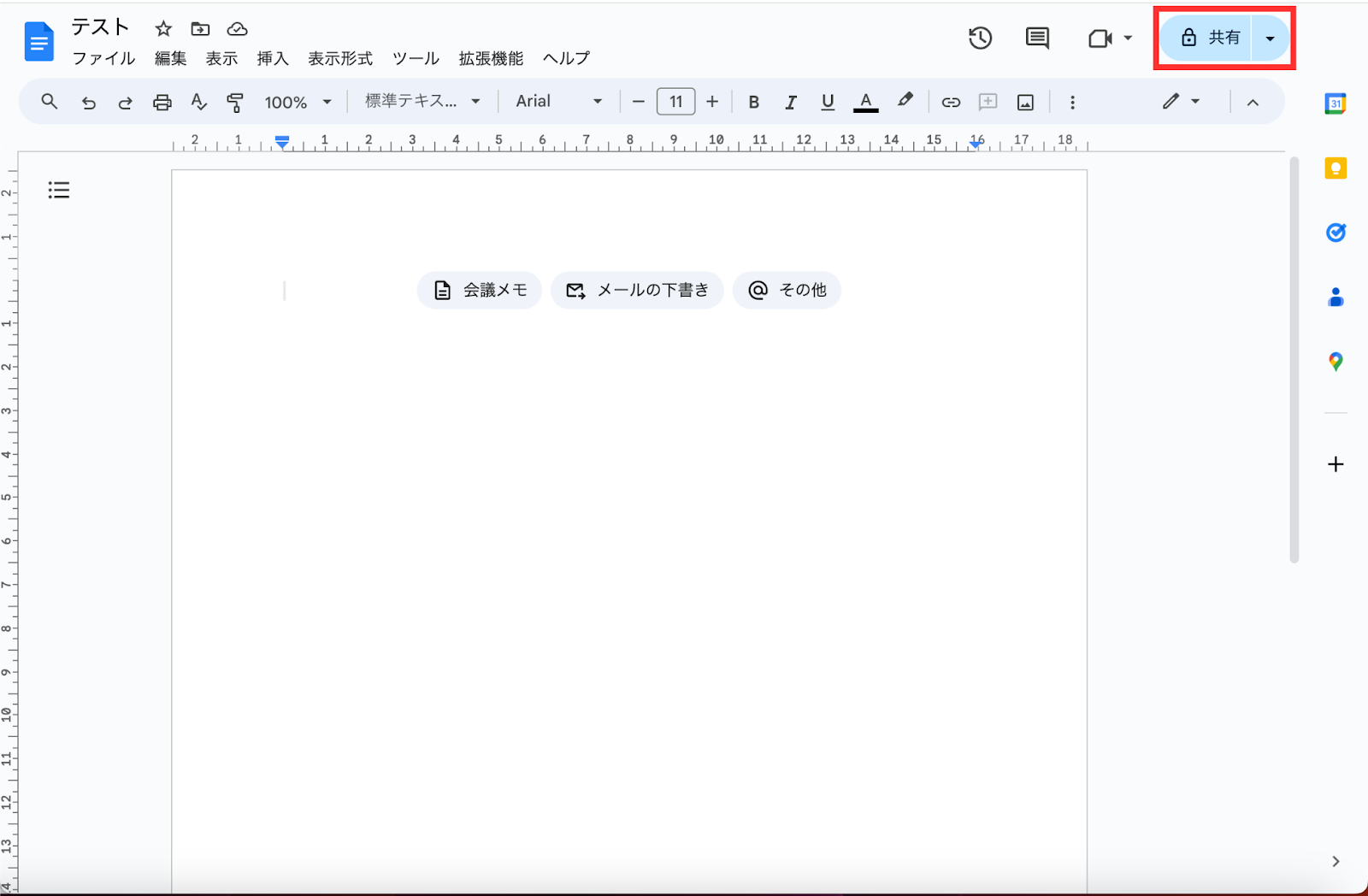
Task: Open the comments history icon
Action: click(1037, 38)
